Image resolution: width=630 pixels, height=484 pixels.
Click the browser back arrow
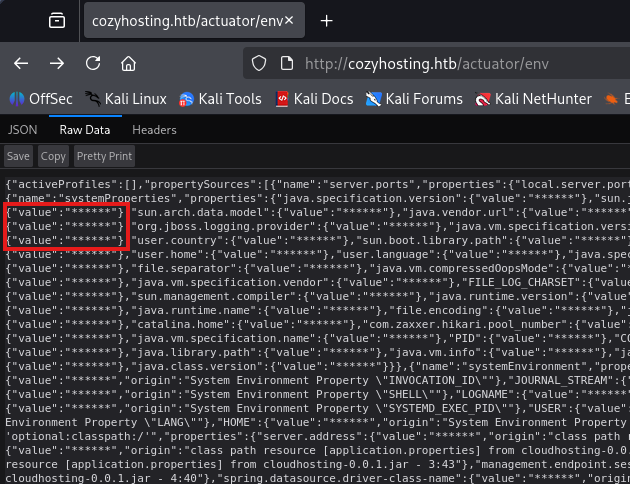click(21, 63)
